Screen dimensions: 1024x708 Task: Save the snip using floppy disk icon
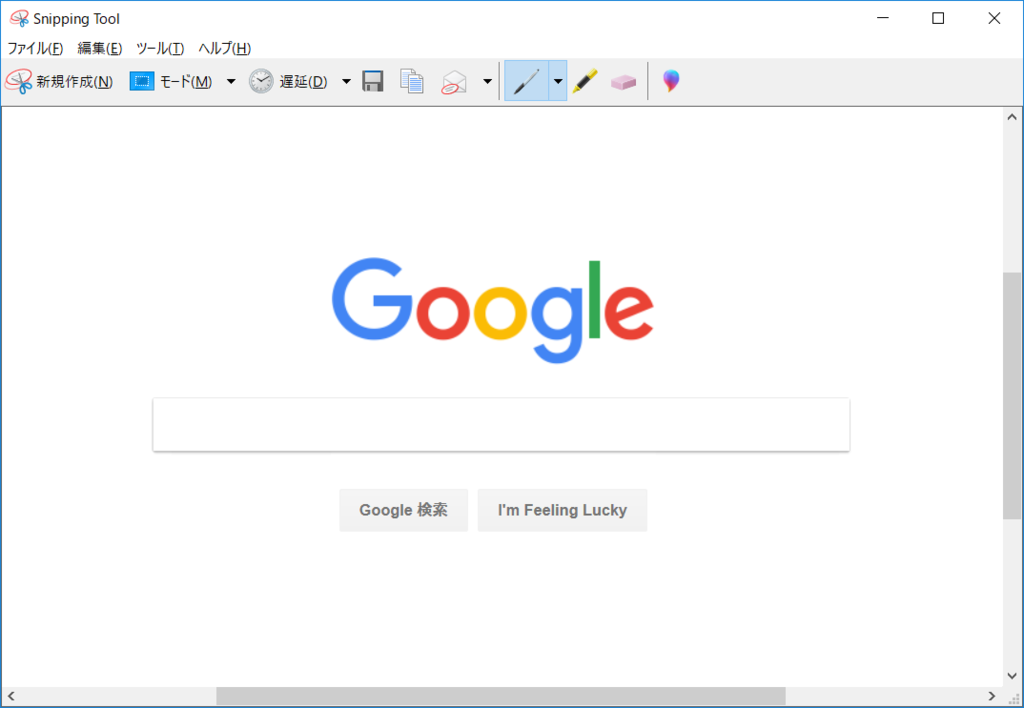pos(373,82)
